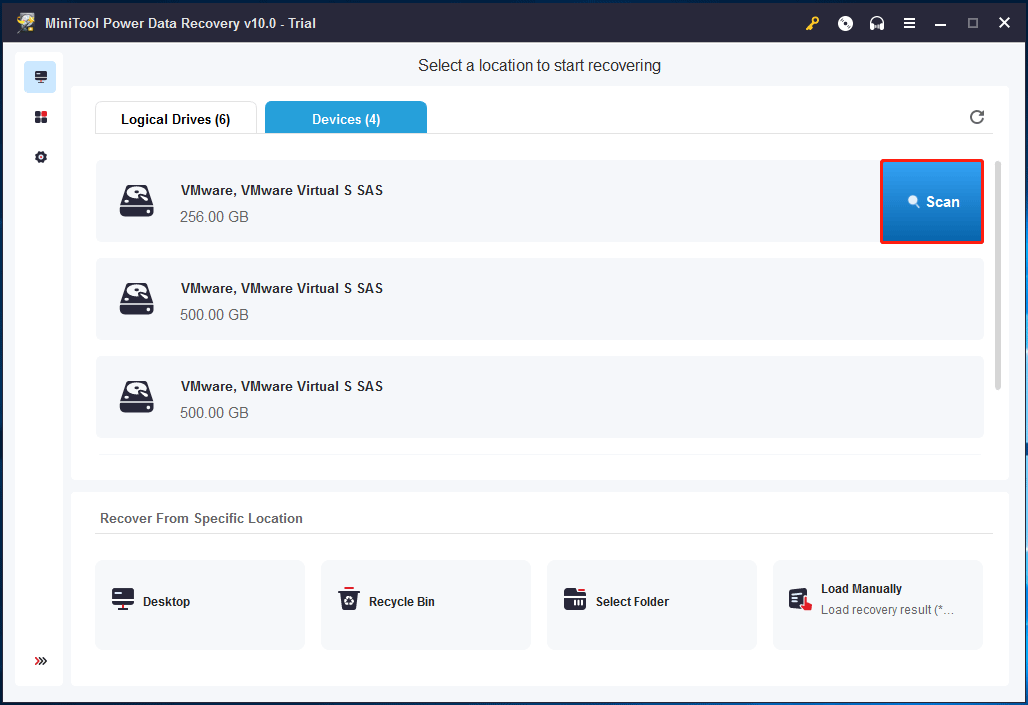Refresh the device list
The width and height of the screenshot is (1028, 705).
977,117
